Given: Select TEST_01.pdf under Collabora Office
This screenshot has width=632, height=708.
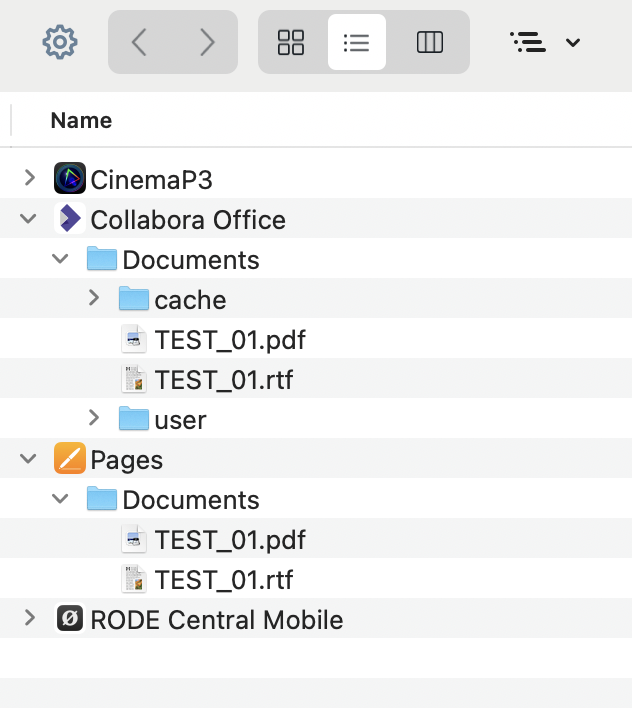Looking at the screenshot, I should point(229,340).
